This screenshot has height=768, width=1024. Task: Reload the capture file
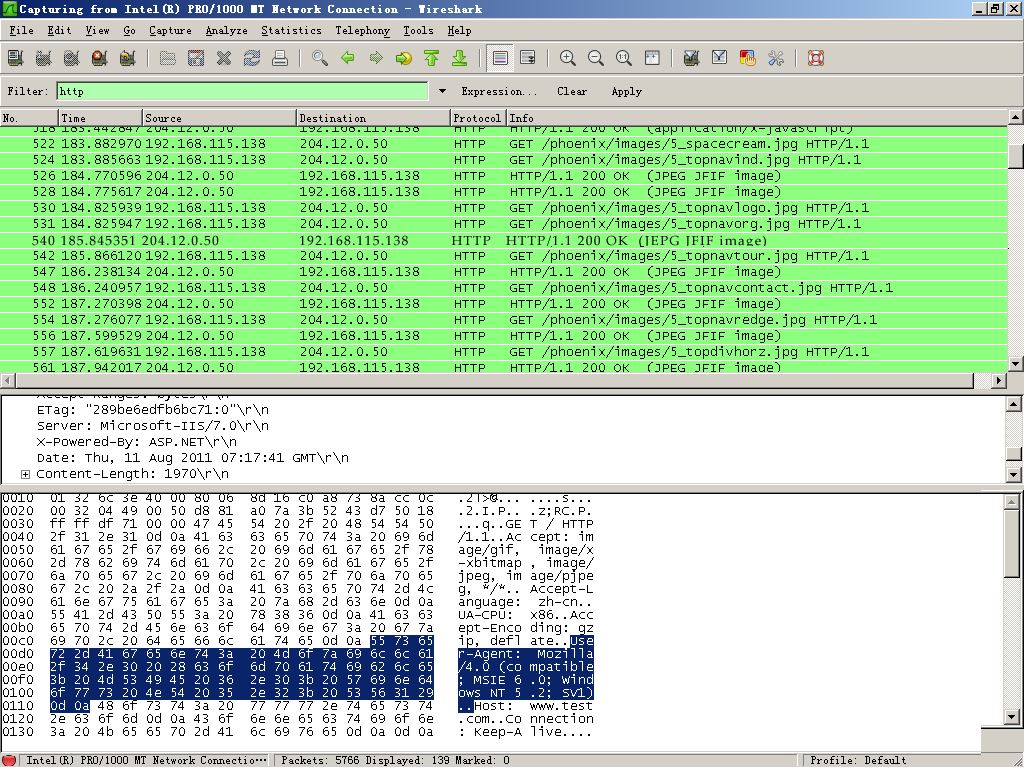click(252, 58)
